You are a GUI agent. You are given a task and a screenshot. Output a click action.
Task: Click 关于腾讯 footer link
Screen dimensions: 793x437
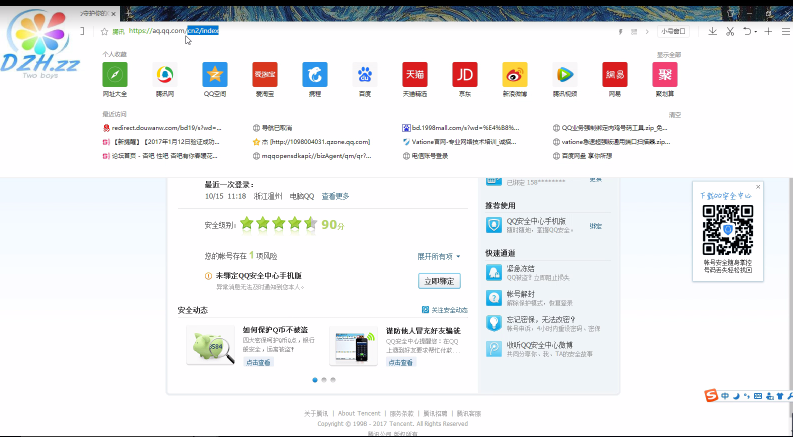[x=316, y=413]
